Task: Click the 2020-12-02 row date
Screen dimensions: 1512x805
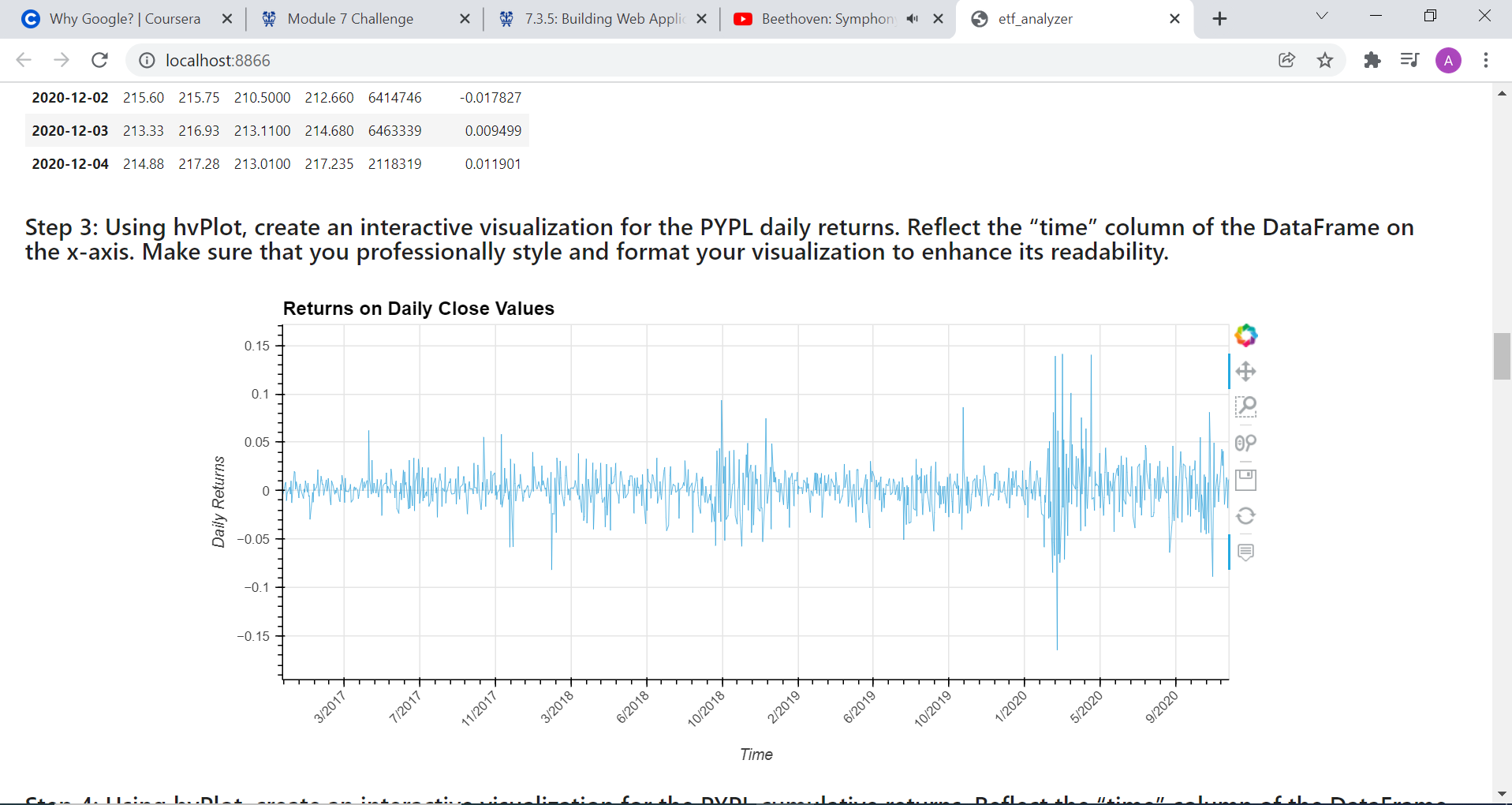Action: click(x=70, y=98)
